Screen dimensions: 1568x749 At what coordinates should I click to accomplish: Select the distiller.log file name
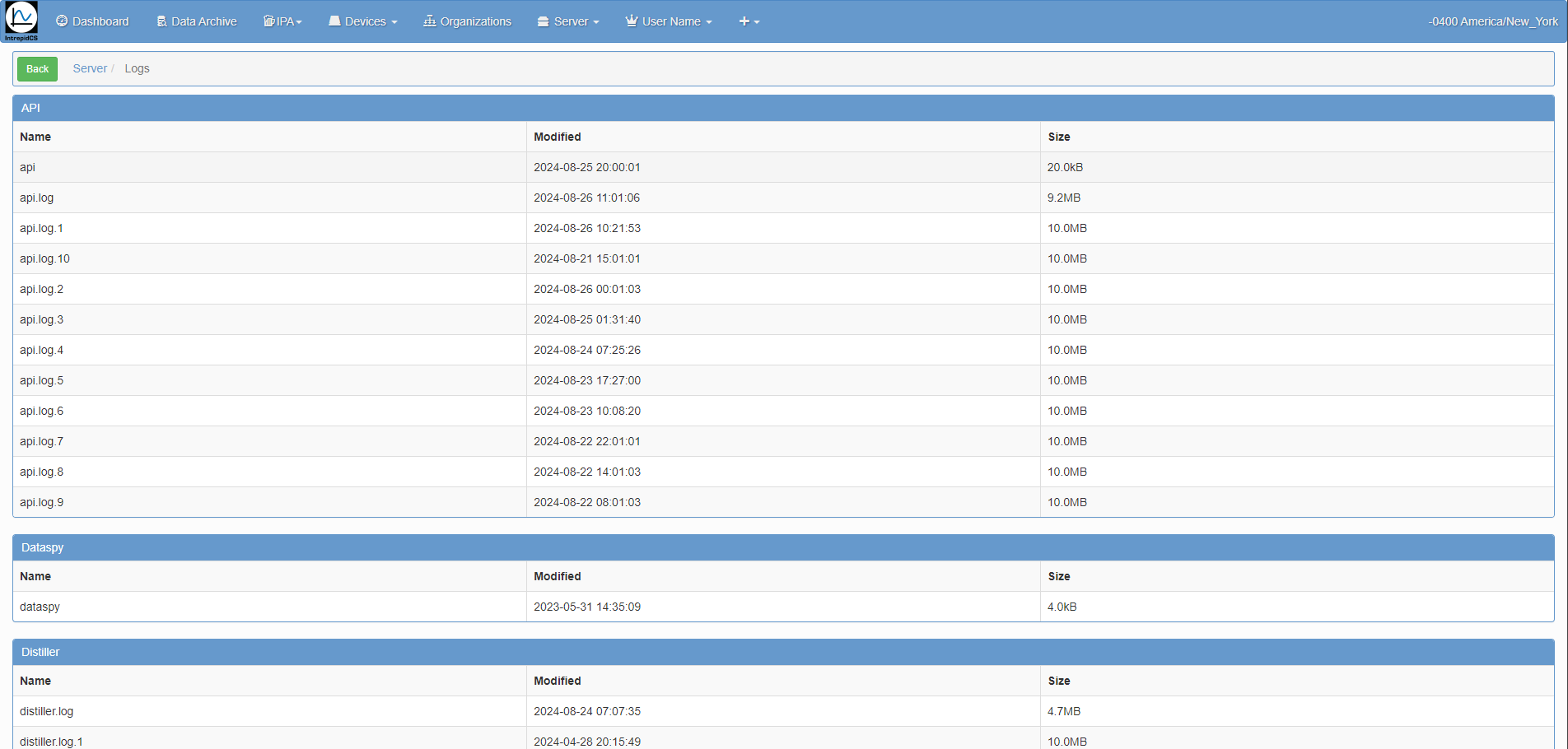click(x=46, y=711)
